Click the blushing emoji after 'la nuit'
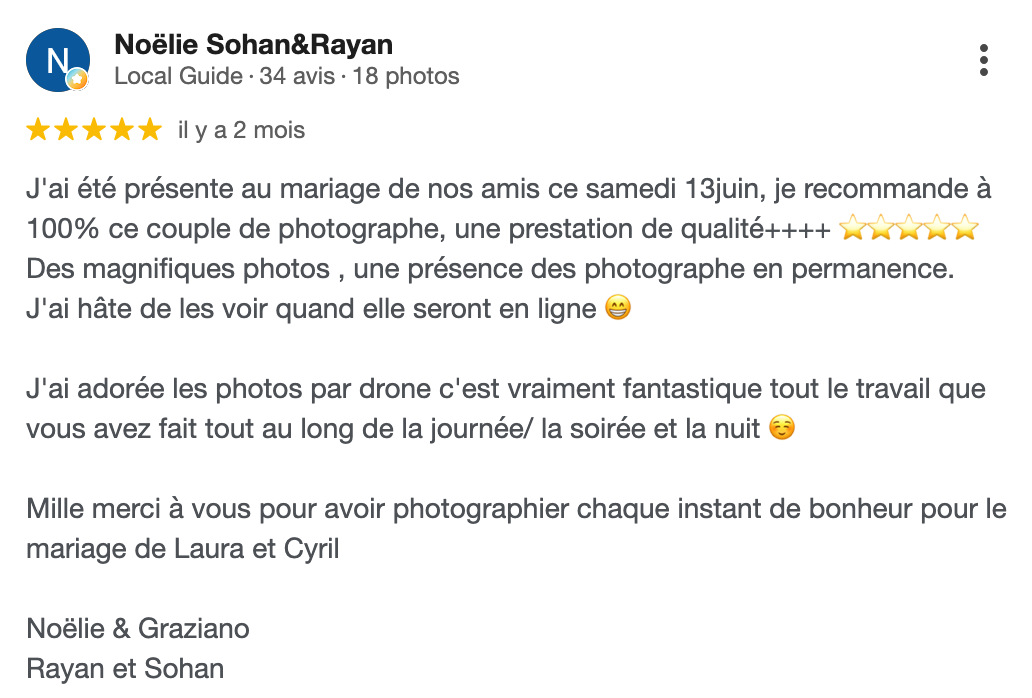Image resolution: width=1032 pixels, height=698 pixels. click(782, 428)
